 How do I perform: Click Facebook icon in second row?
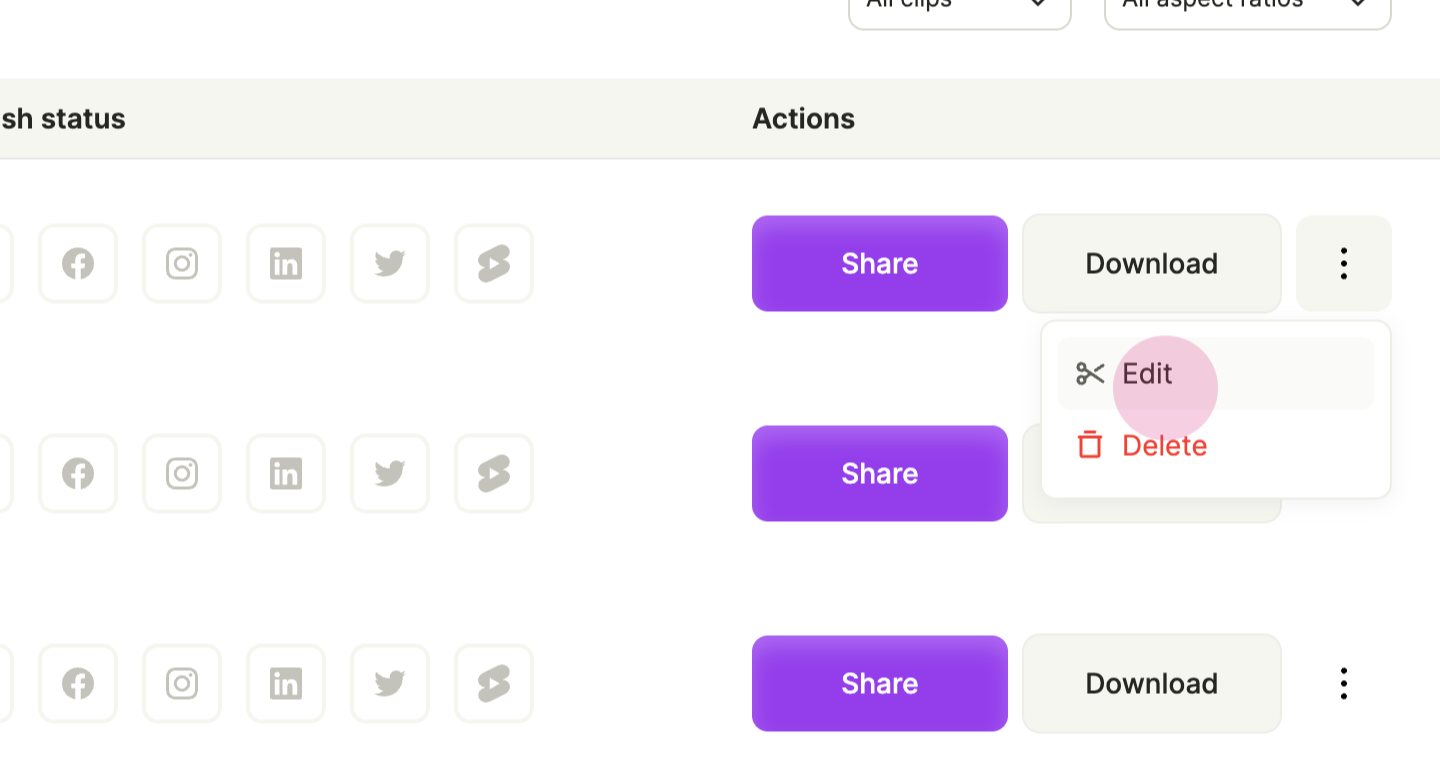(78, 474)
